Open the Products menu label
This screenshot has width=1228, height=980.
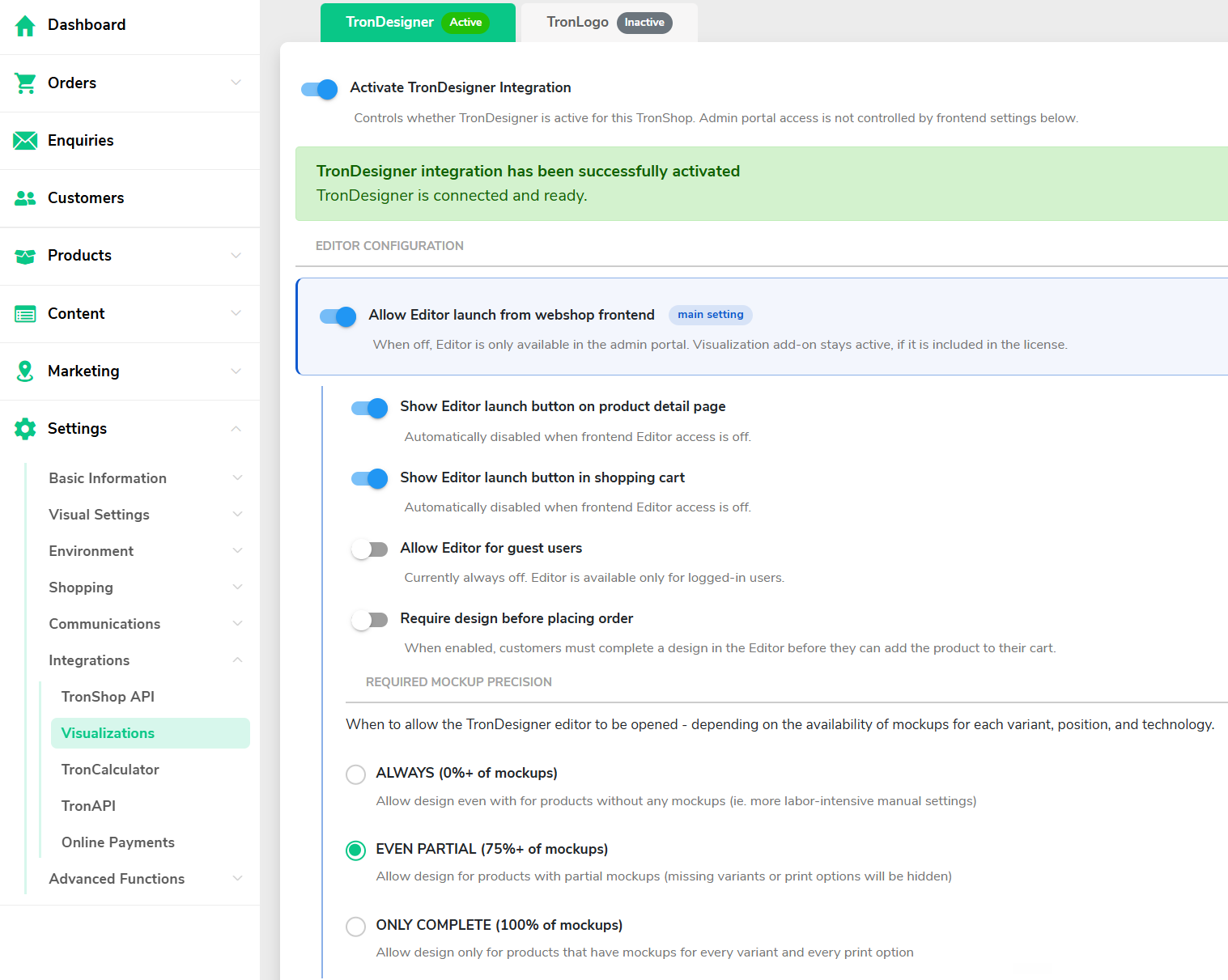click(x=79, y=256)
